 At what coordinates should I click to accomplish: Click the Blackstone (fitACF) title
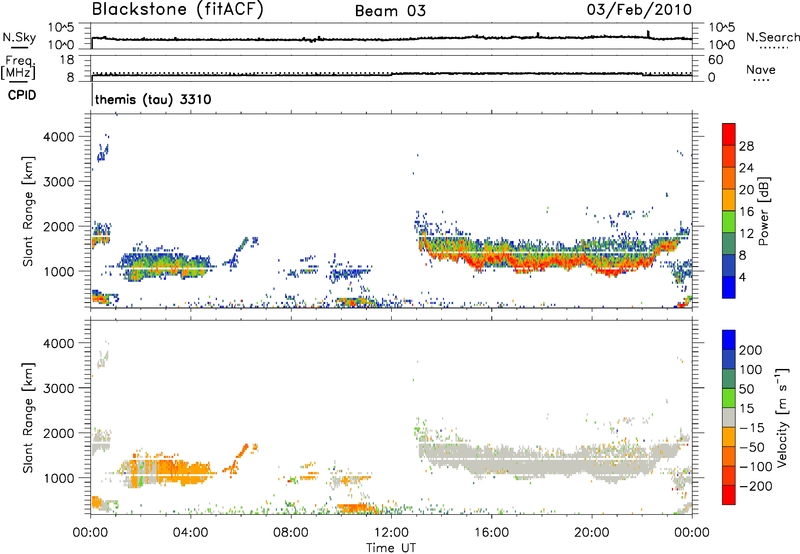(177, 9)
